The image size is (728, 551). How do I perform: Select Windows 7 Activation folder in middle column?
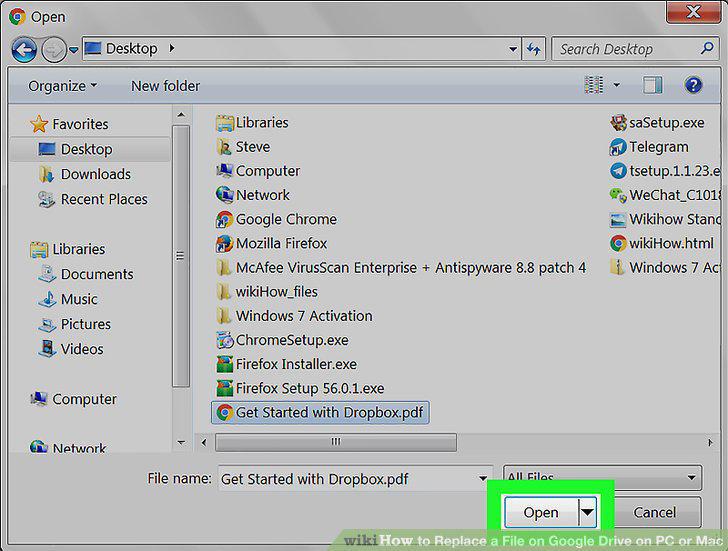294,316
